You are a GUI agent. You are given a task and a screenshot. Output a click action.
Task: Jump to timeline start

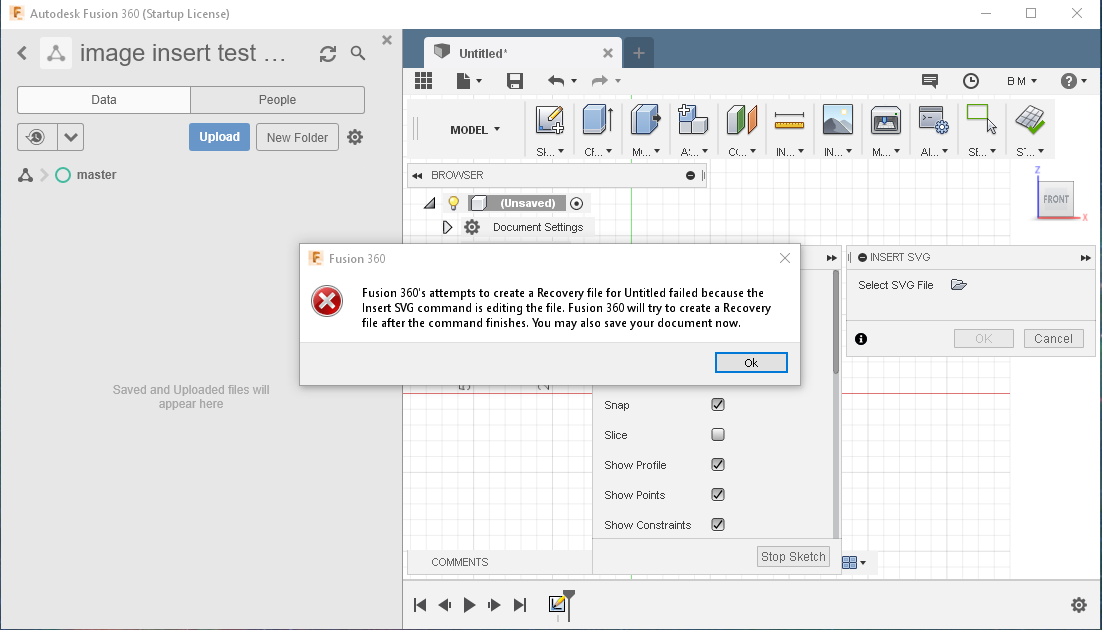[x=420, y=605]
